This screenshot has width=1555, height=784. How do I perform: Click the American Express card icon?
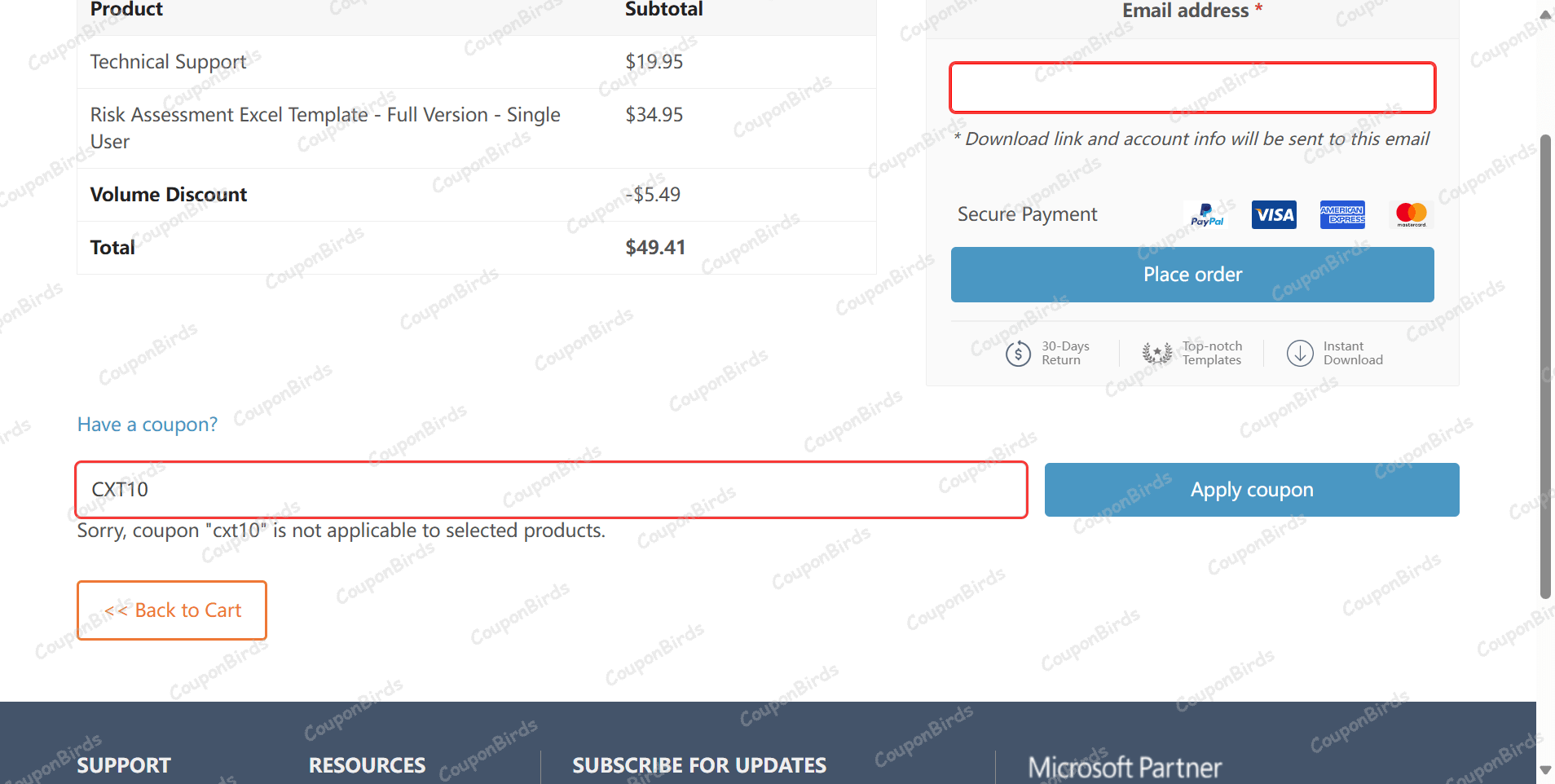click(1342, 215)
